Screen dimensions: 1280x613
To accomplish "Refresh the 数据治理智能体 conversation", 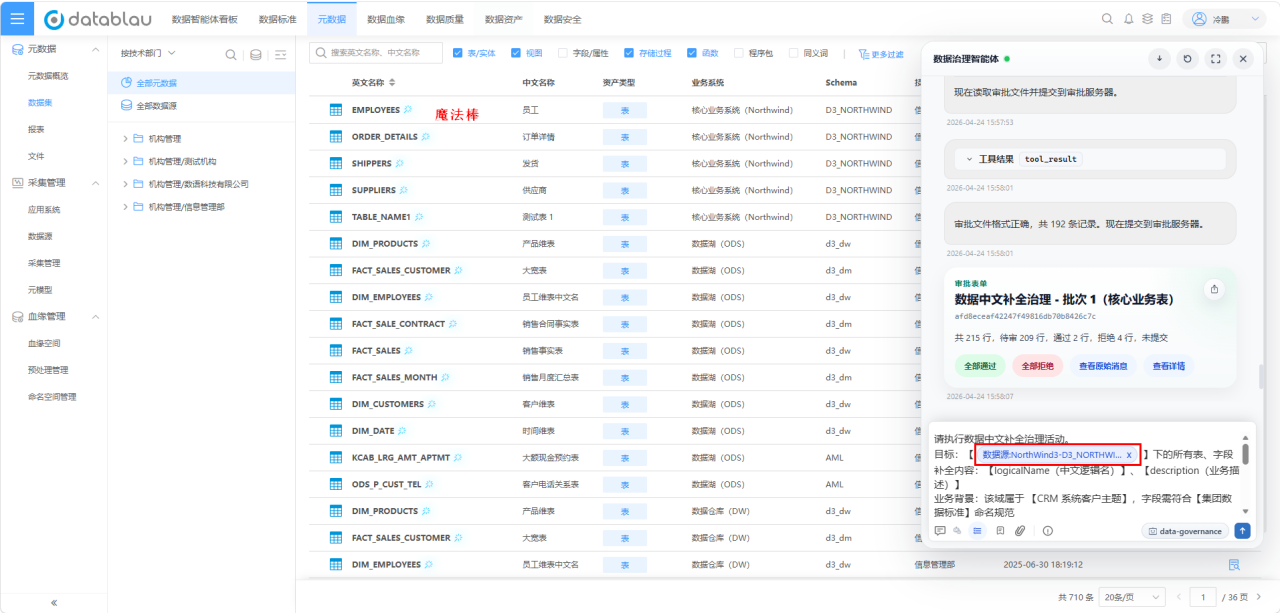I will pyautogui.click(x=1187, y=59).
